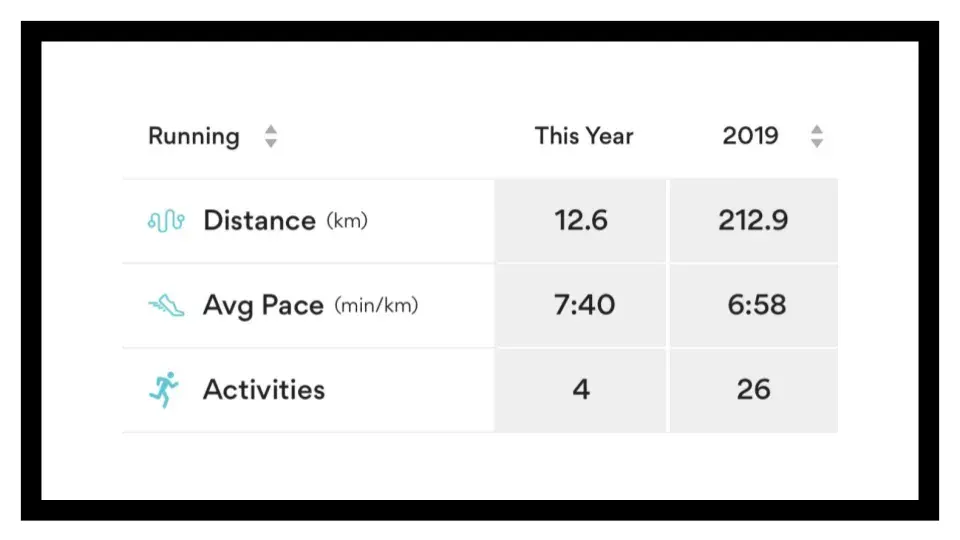Screen dimensions: 960x540
Task: Open the 2019 year selector arrows
Action: click(817, 137)
